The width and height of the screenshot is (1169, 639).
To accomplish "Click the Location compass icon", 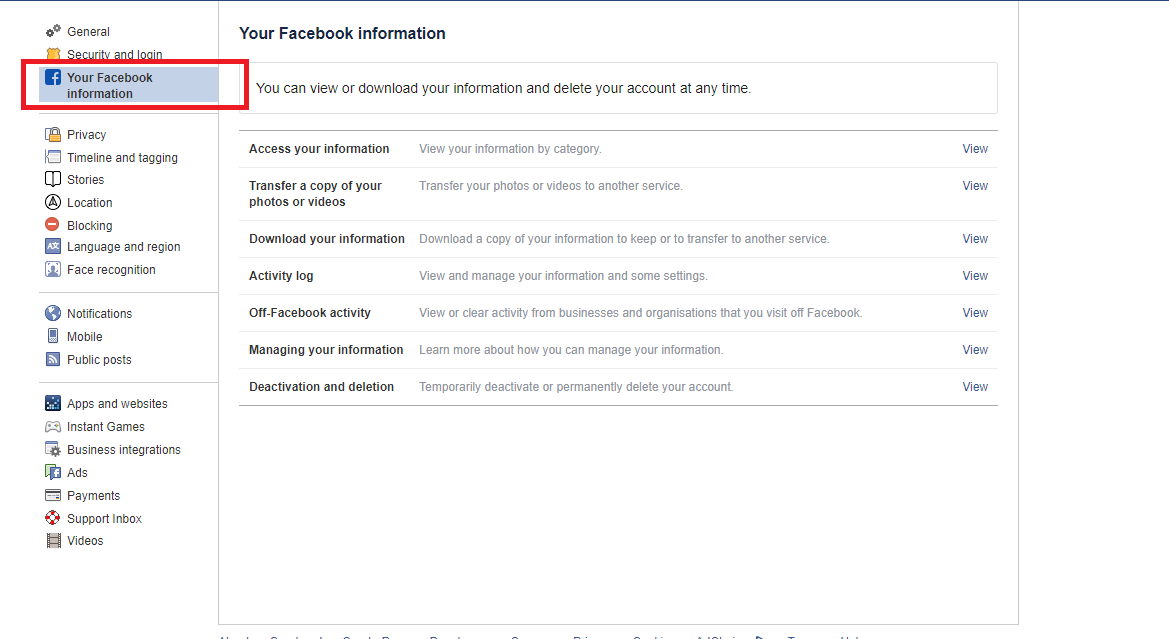I will tap(53, 202).
